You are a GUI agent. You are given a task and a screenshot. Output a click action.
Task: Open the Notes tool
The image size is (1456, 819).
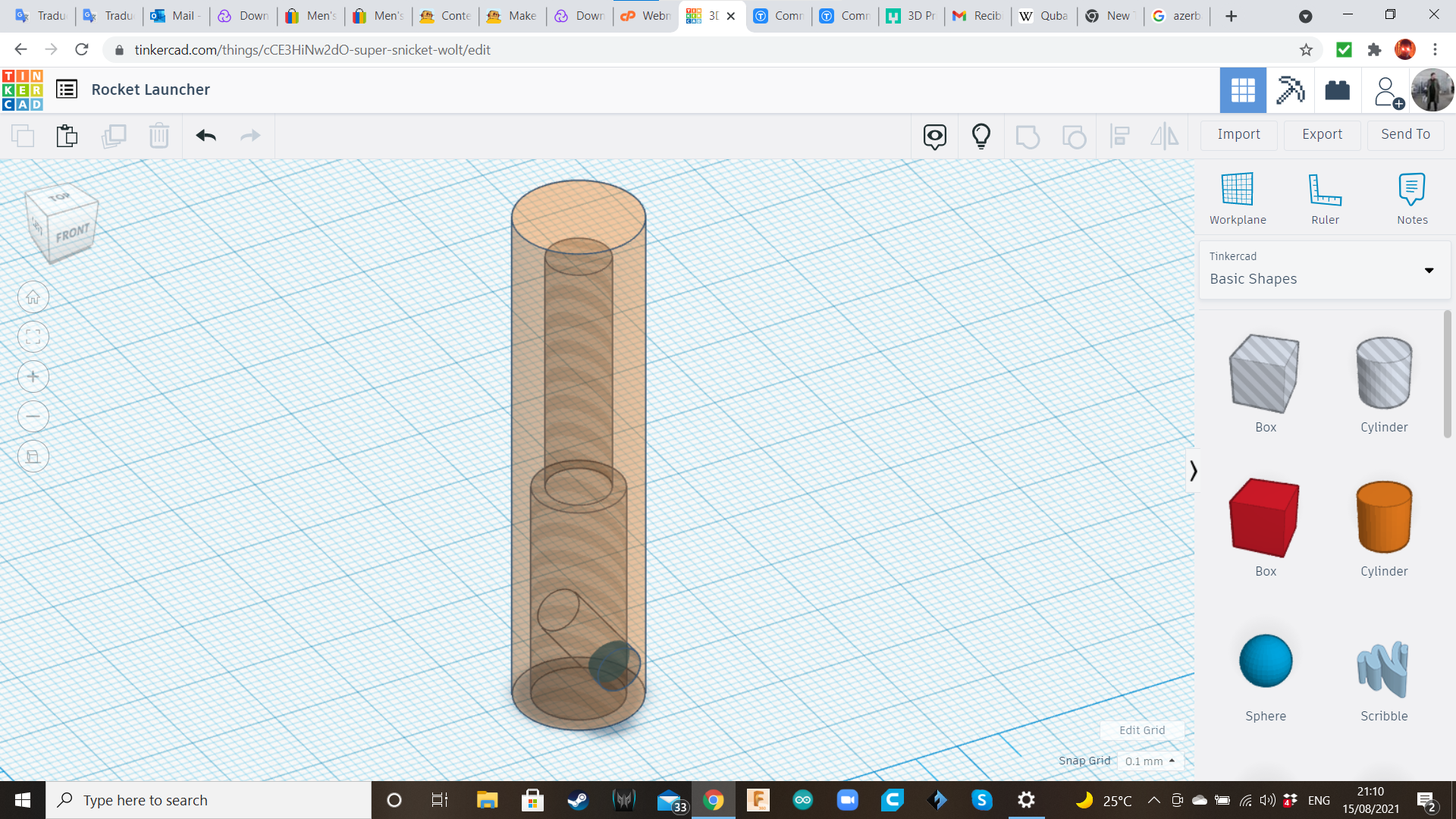point(1411,190)
